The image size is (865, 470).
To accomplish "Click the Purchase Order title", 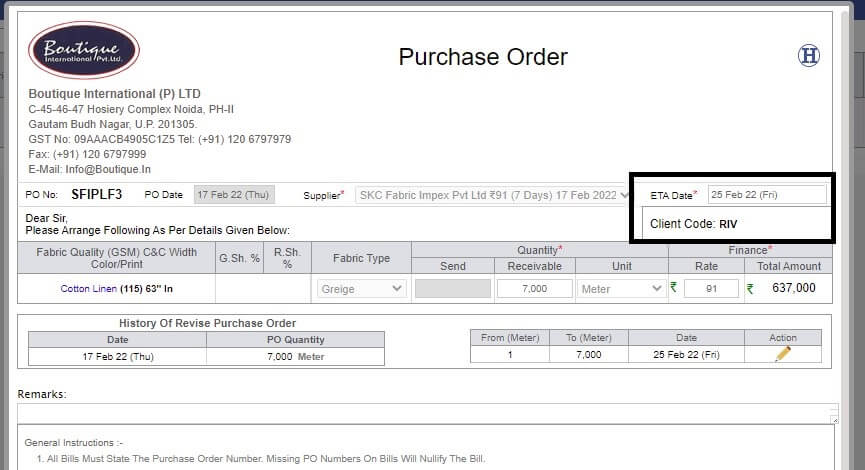I will click(x=483, y=57).
